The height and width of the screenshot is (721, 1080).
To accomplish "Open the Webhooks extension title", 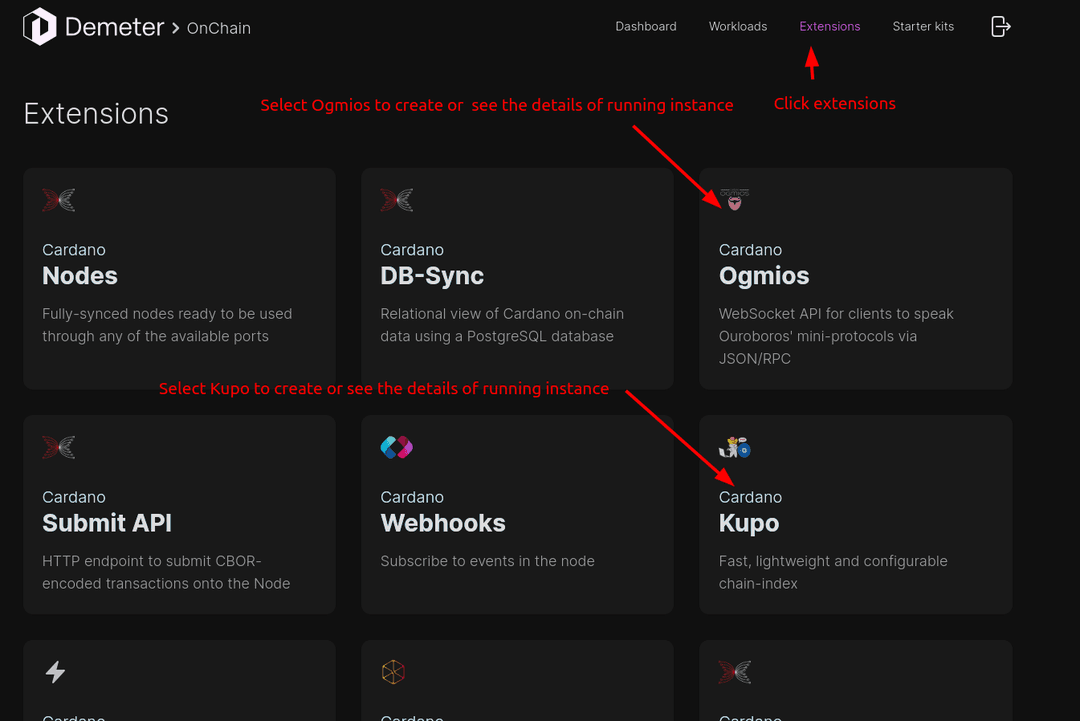I will (x=443, y=523).
